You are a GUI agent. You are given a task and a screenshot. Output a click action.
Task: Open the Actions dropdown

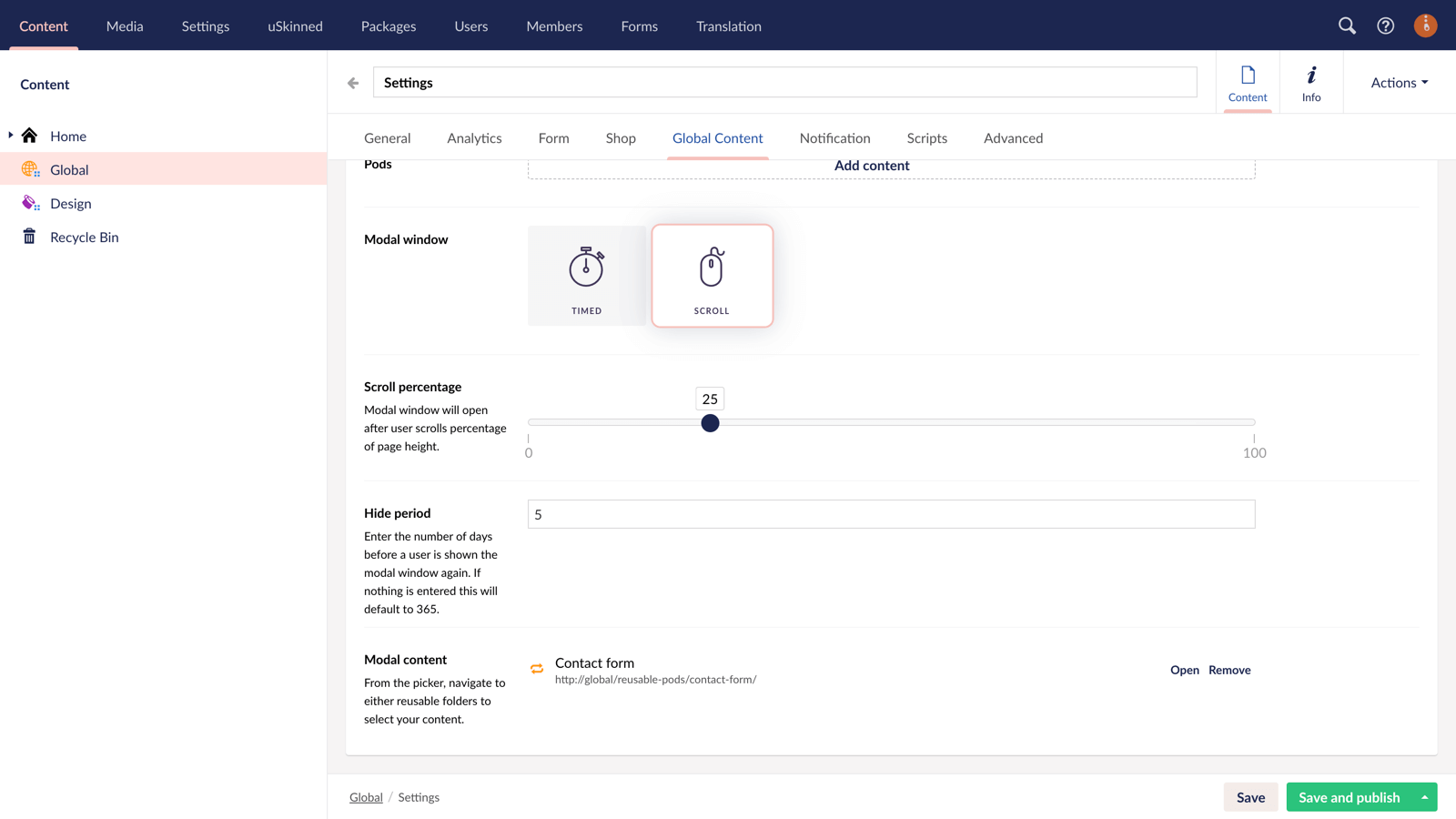point(1399,83)
